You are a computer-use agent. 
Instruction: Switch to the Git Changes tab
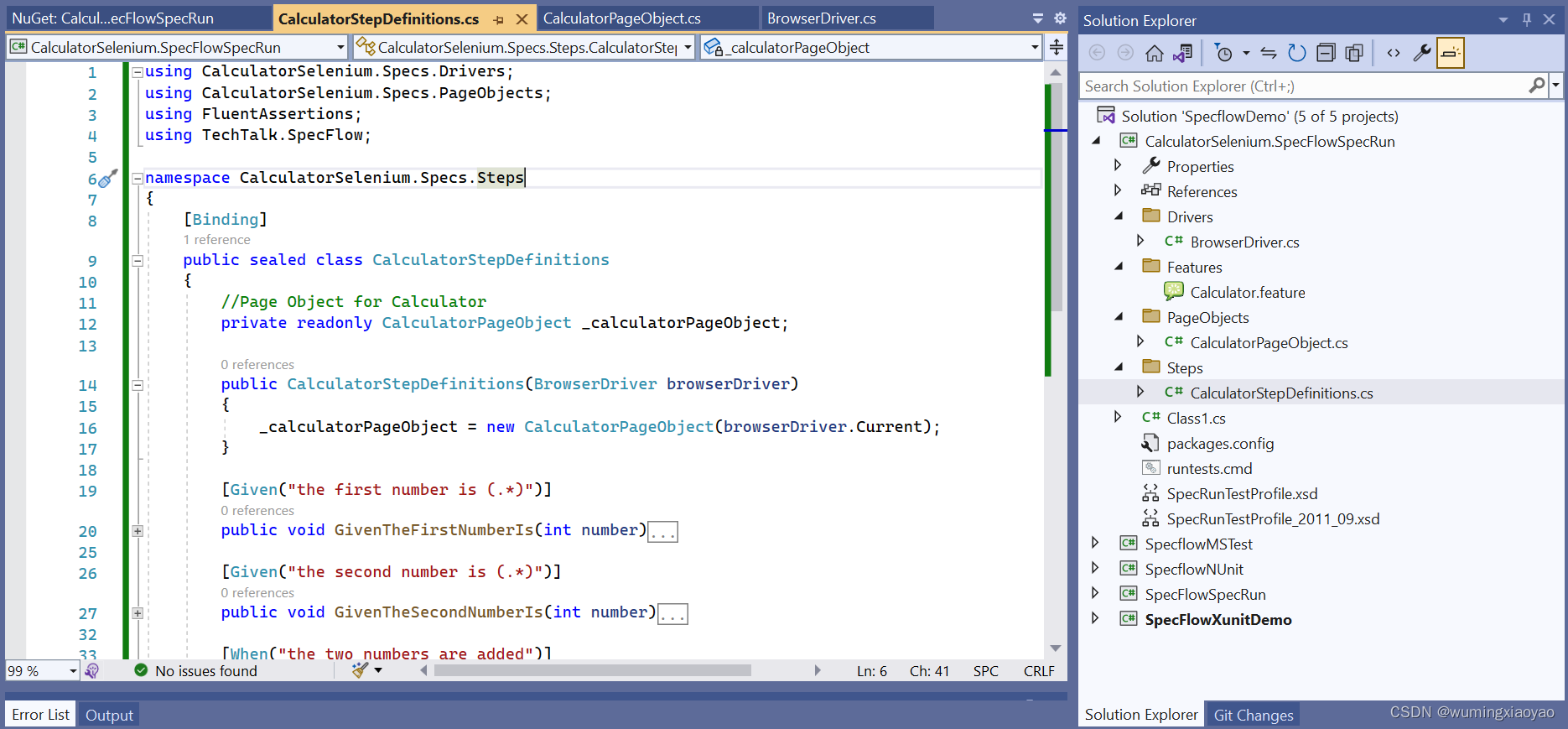pos(1254,716)
